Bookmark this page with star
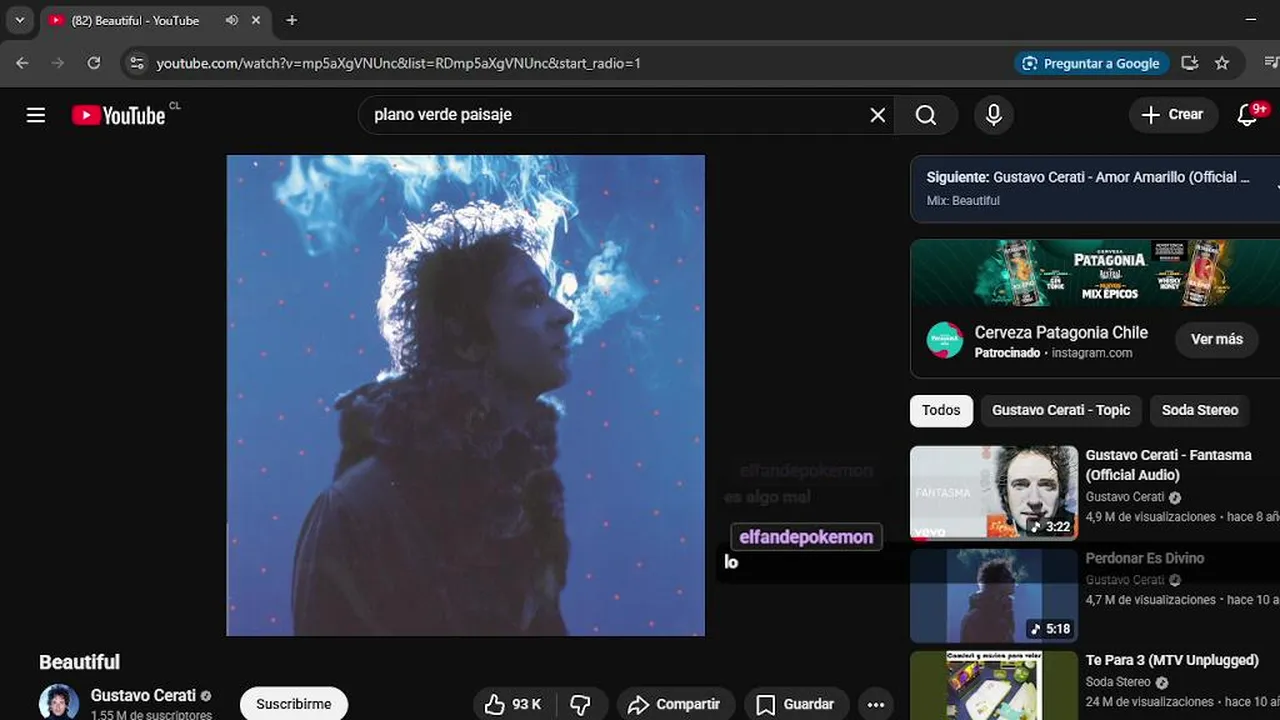This screenshot has width=1280, height=720. [x=1222, y=63]
